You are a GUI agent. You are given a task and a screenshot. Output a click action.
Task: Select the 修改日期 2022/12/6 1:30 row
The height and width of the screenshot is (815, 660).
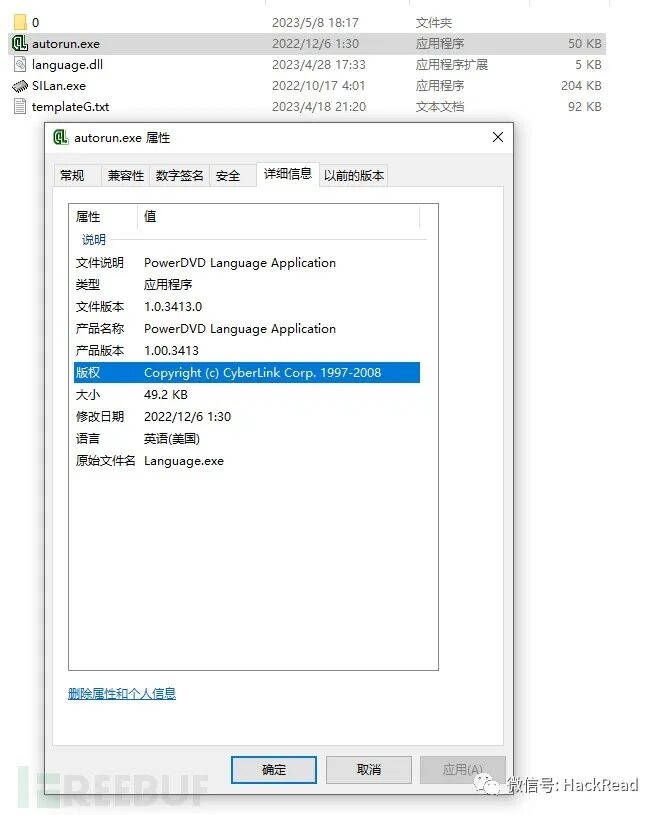click(x=247, y=417)
